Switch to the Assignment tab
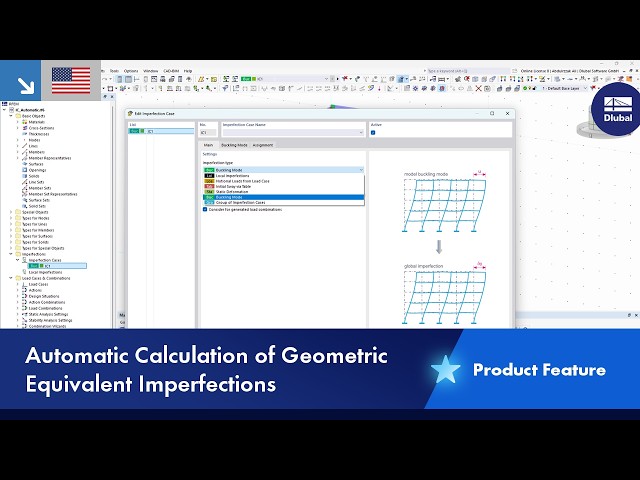640x480 pixels. 263,145
